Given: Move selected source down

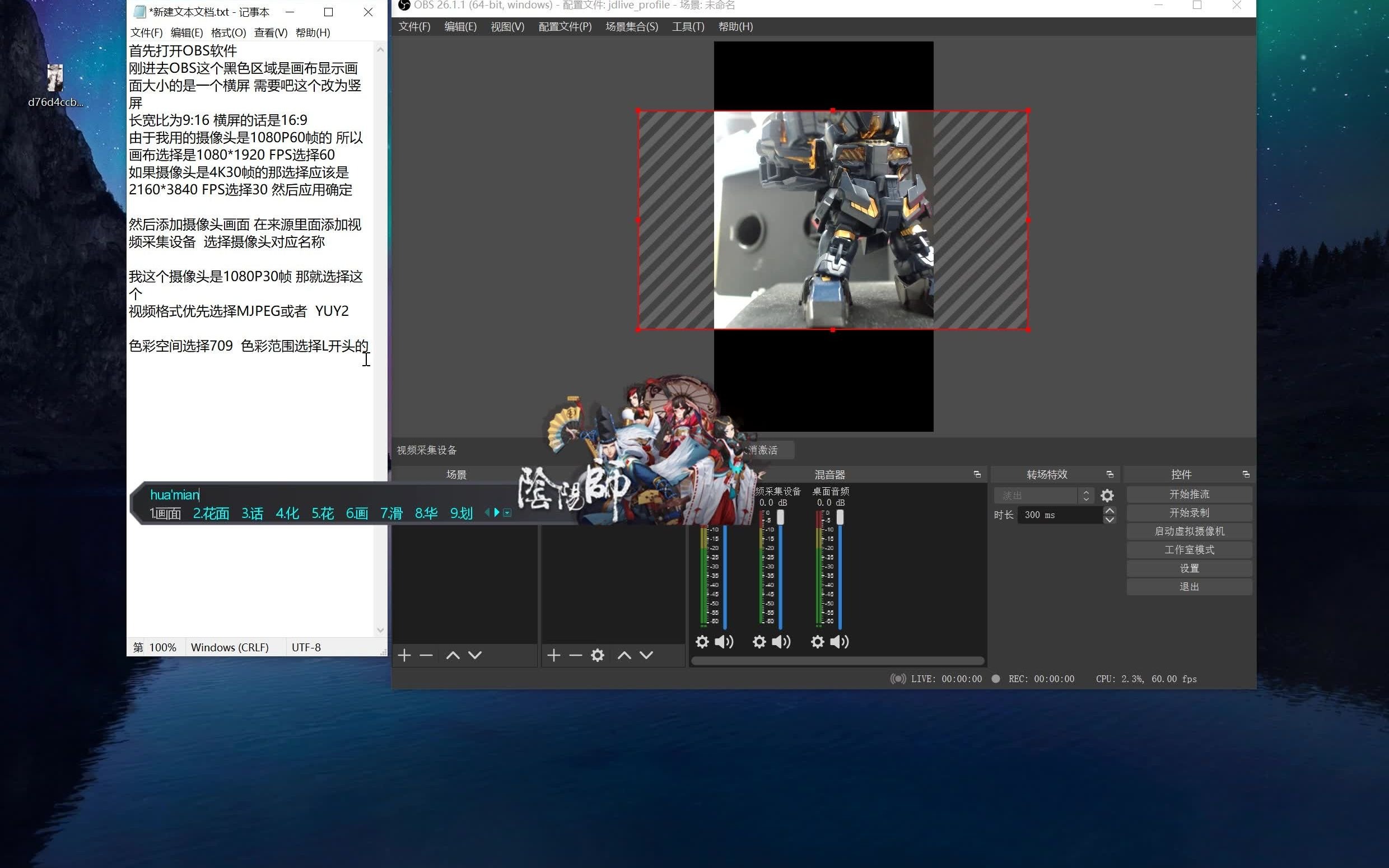Looking at the screenshot, I should tap(646, 655).
